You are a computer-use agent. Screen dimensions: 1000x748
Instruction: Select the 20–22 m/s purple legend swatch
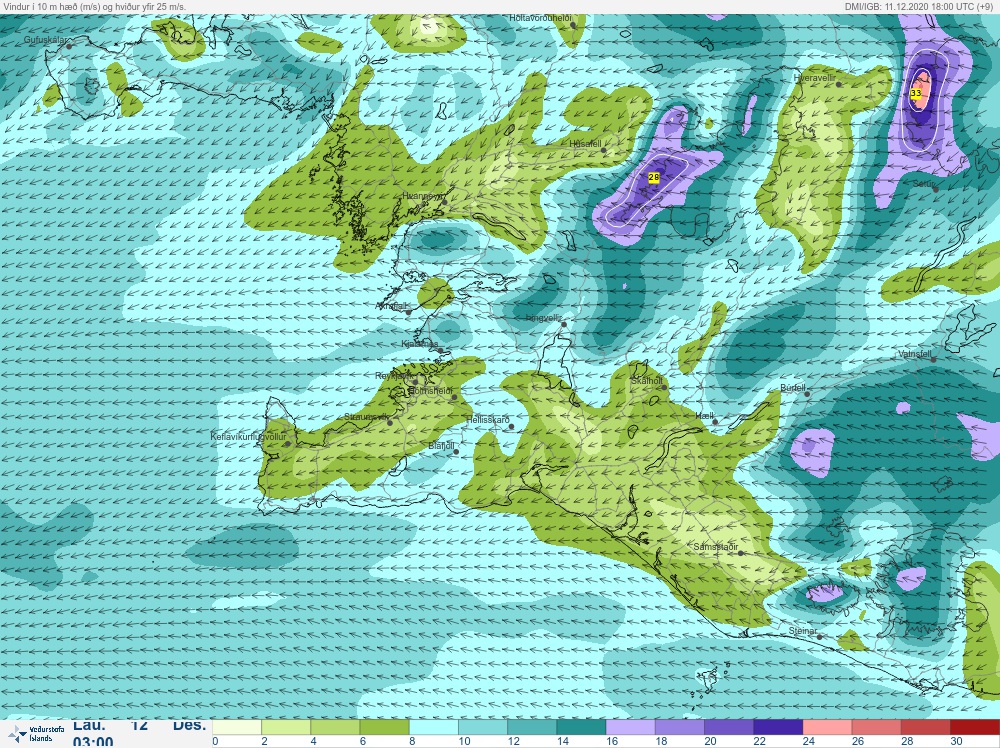point(728,727)
